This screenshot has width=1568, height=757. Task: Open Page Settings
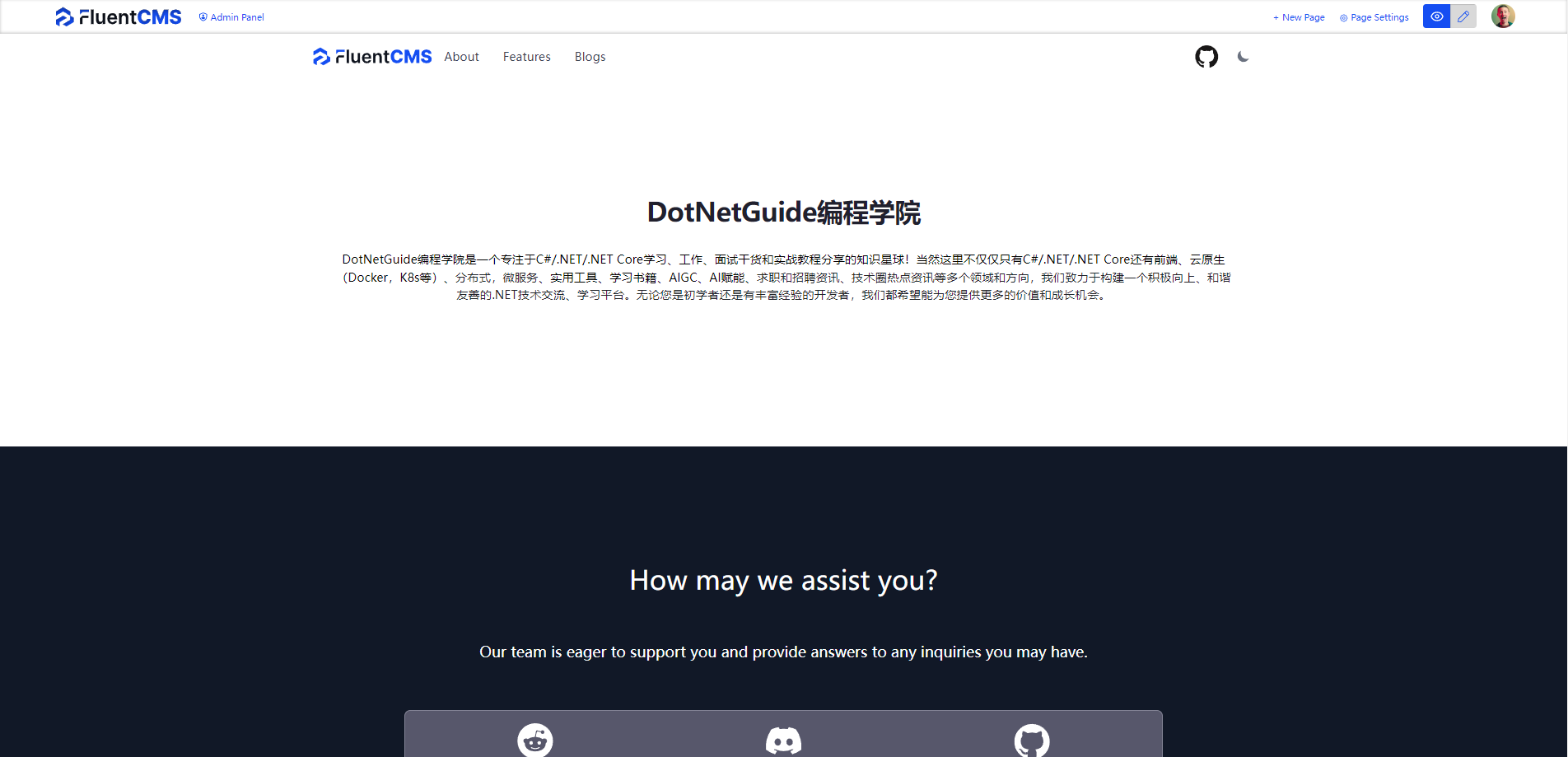click(1380, 16)
